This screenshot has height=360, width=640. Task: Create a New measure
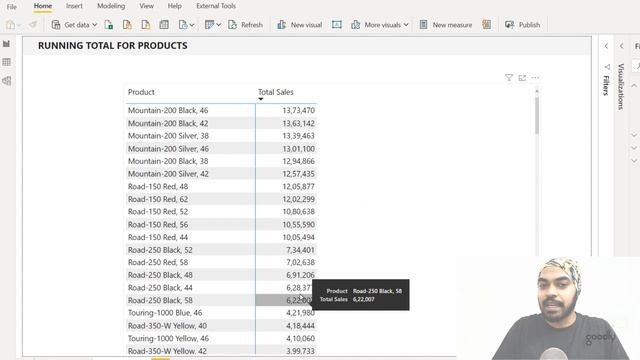point(446,25)
